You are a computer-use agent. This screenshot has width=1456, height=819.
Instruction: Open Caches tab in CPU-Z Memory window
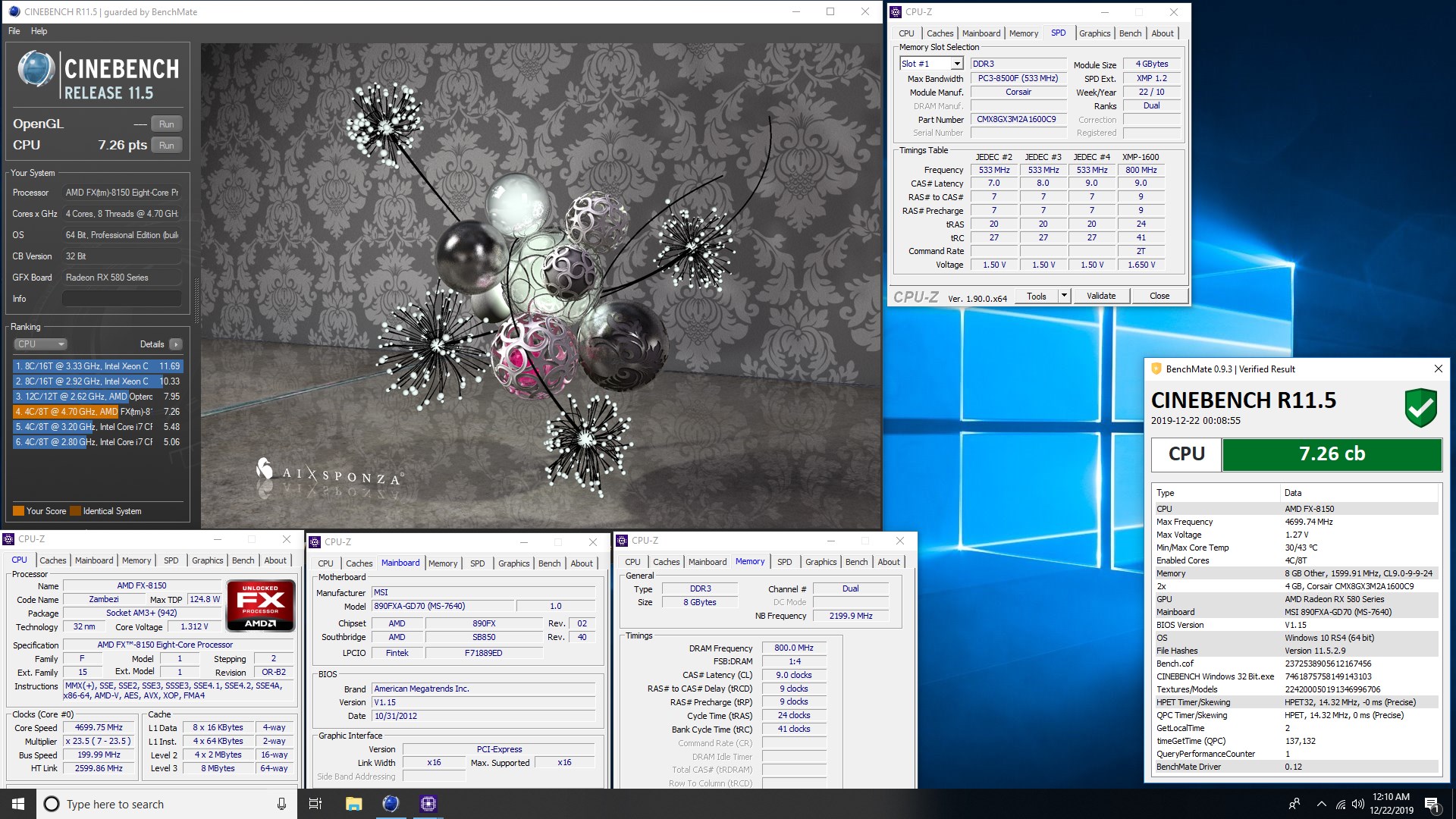pos(667,562)
